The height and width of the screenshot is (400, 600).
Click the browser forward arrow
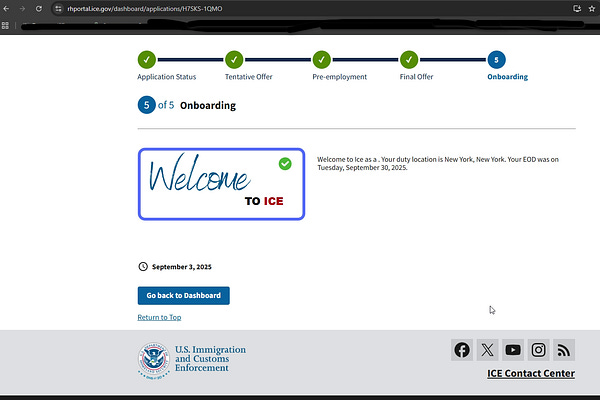[22, 8]
